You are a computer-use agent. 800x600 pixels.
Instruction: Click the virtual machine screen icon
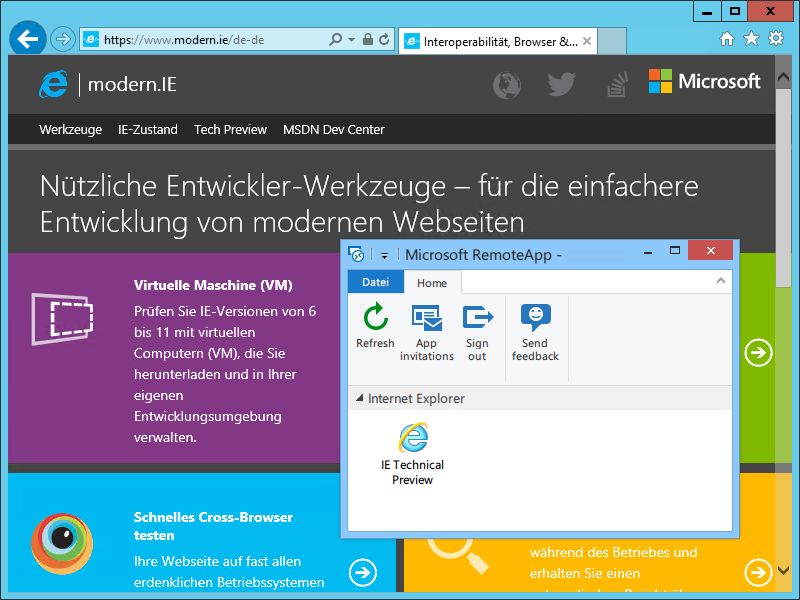[x=62, y=319]
